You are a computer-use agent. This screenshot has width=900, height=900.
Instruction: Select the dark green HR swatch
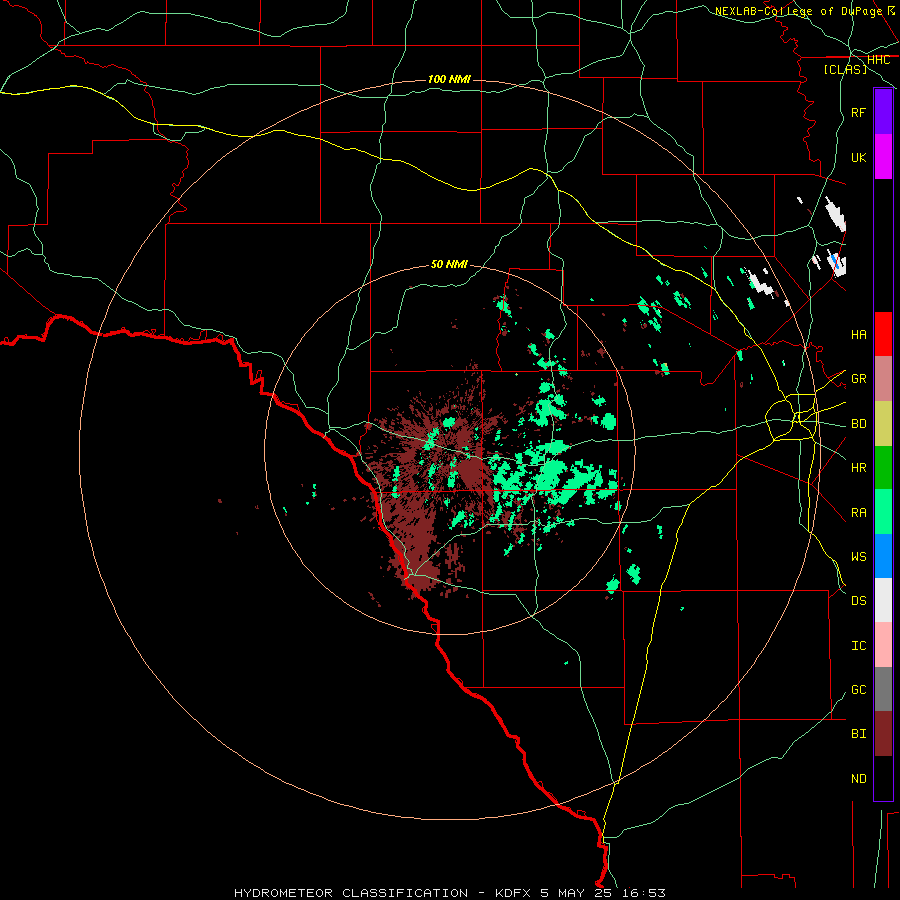[883, 468]
